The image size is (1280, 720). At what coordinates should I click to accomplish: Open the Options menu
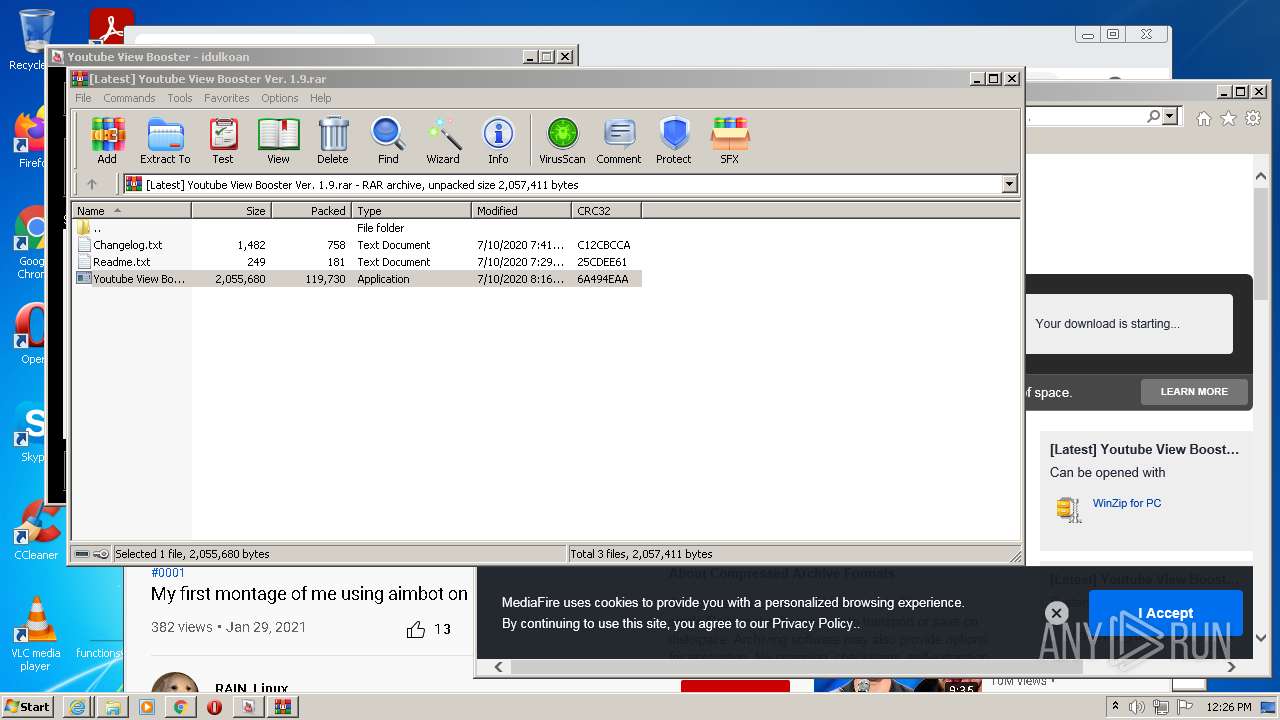click(x=280, y=98)
